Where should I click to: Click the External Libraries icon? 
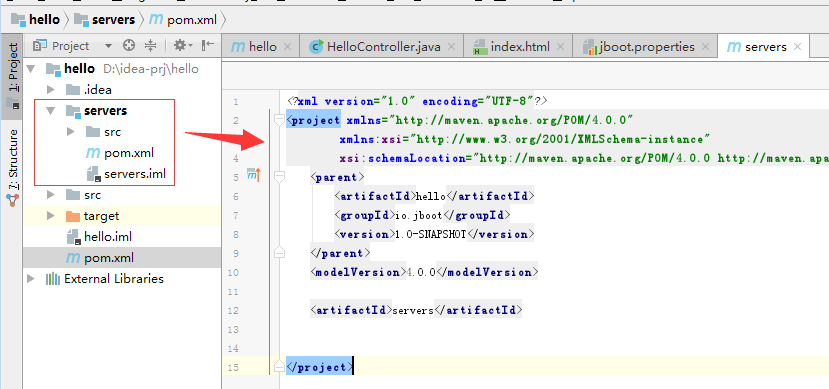pyautogui.click(x=53, y=279)
